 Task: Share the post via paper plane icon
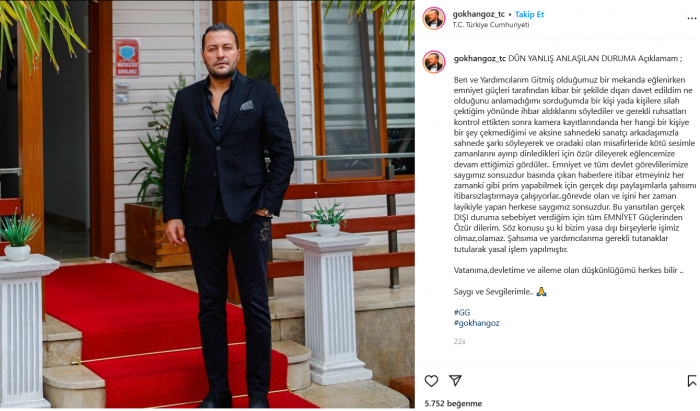(x=455, y=380)
